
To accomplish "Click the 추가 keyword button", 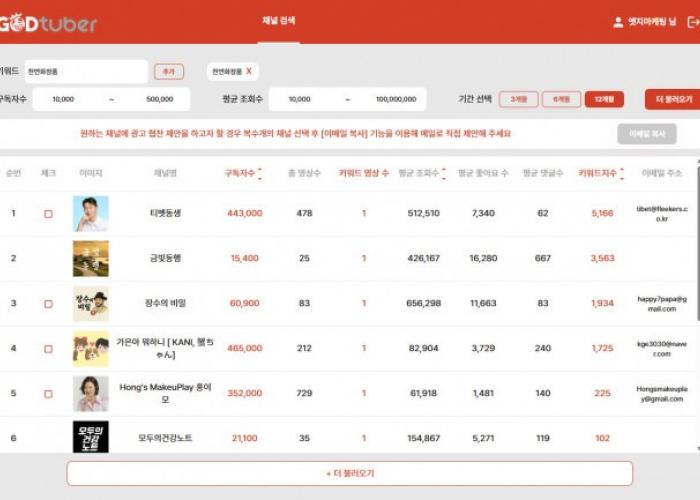I will [x=169, y=71].
